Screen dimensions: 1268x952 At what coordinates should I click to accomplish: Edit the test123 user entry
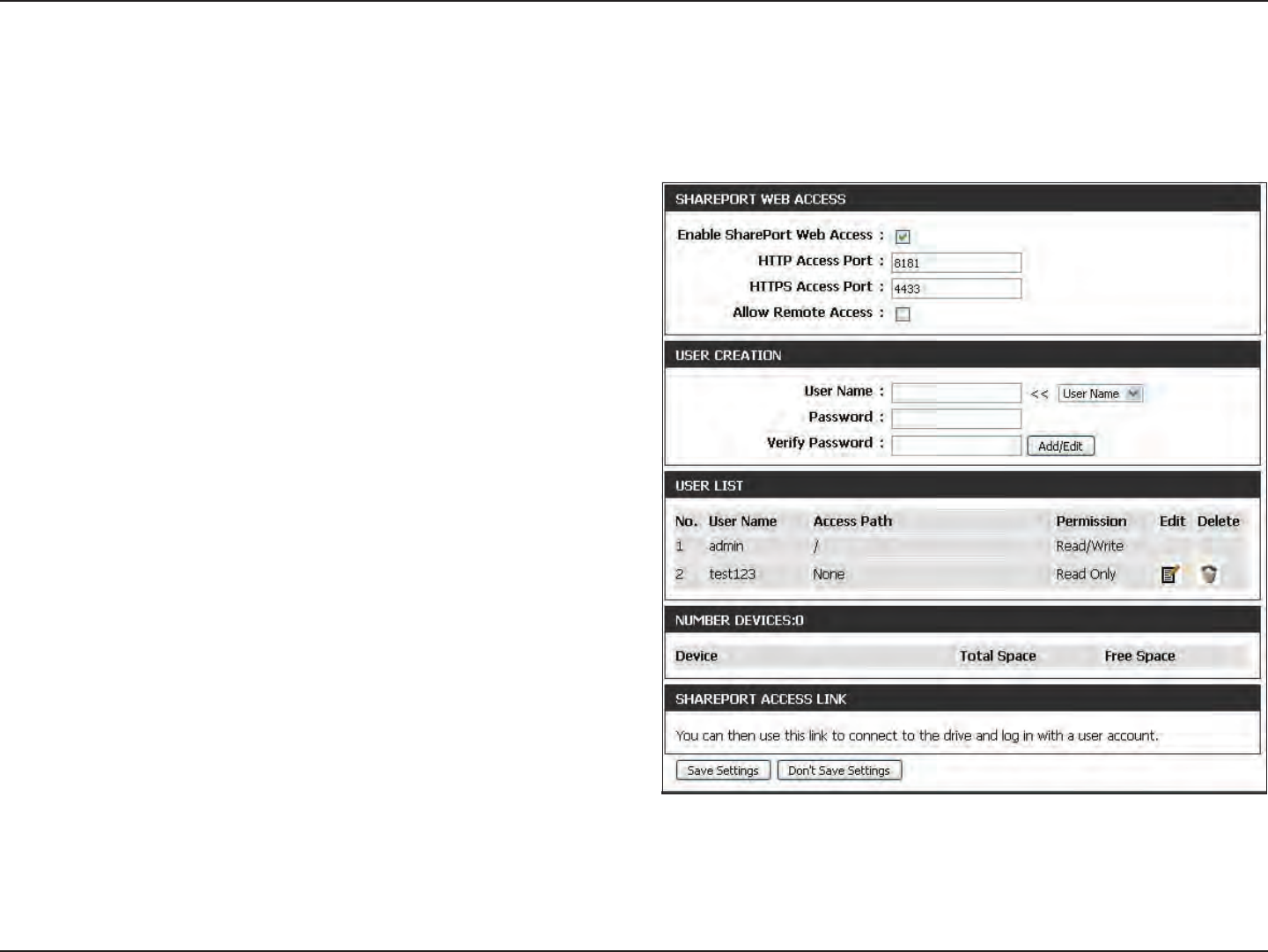coord(1169,574)
